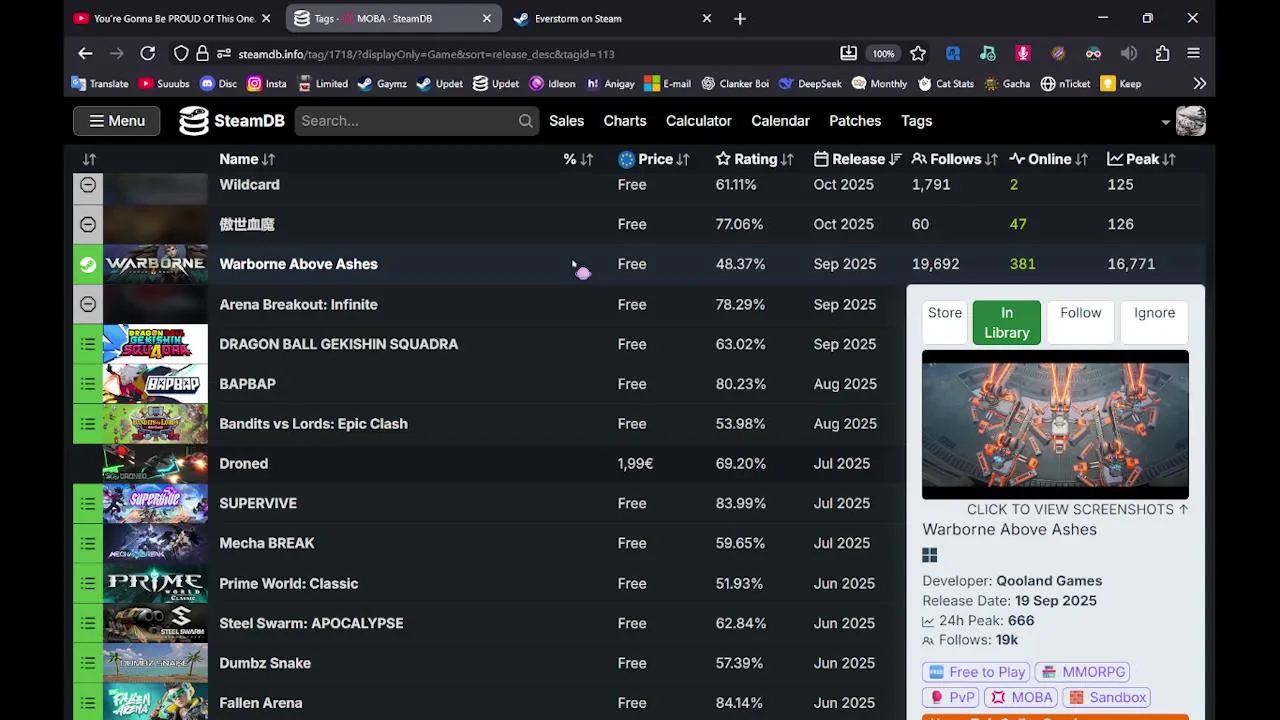Screen dimensions: 1280x720
Task: Open the DeepSeek bookmark
Action: click(x=810, y=84)
